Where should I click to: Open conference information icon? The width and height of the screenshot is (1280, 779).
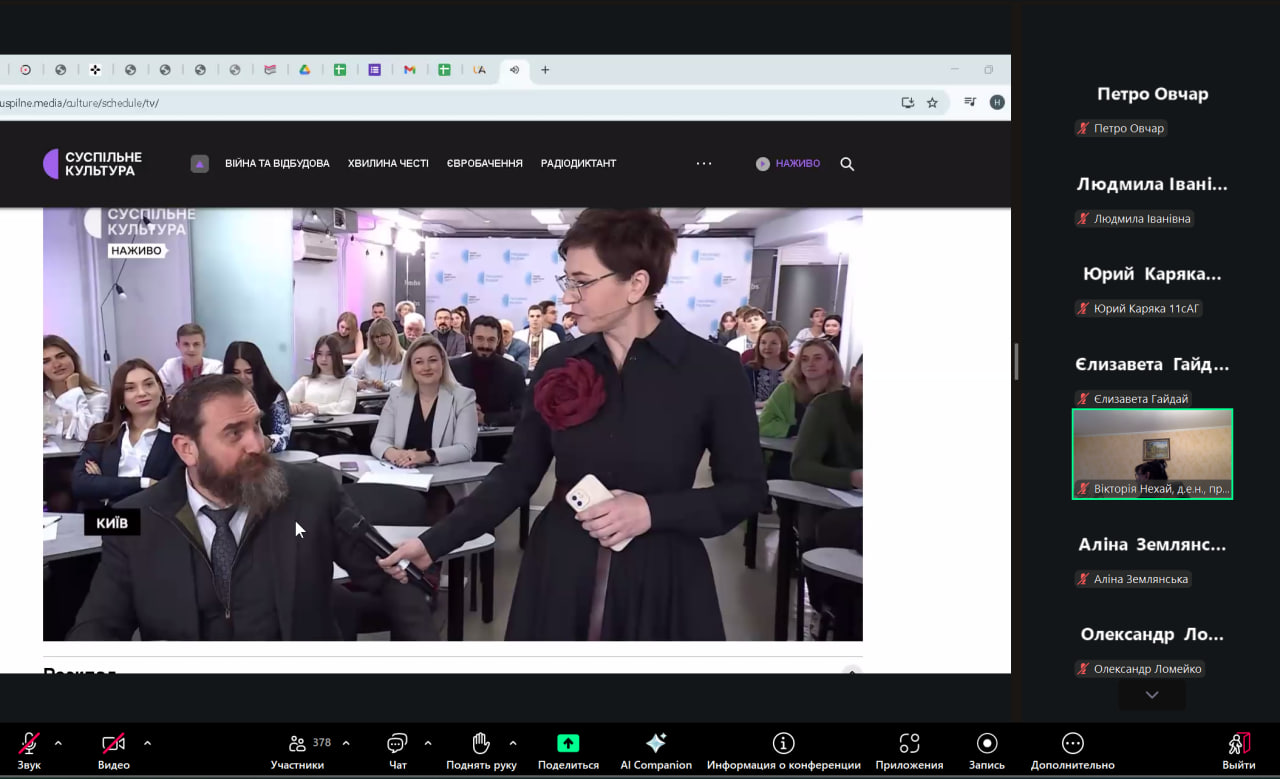(783, 743)
